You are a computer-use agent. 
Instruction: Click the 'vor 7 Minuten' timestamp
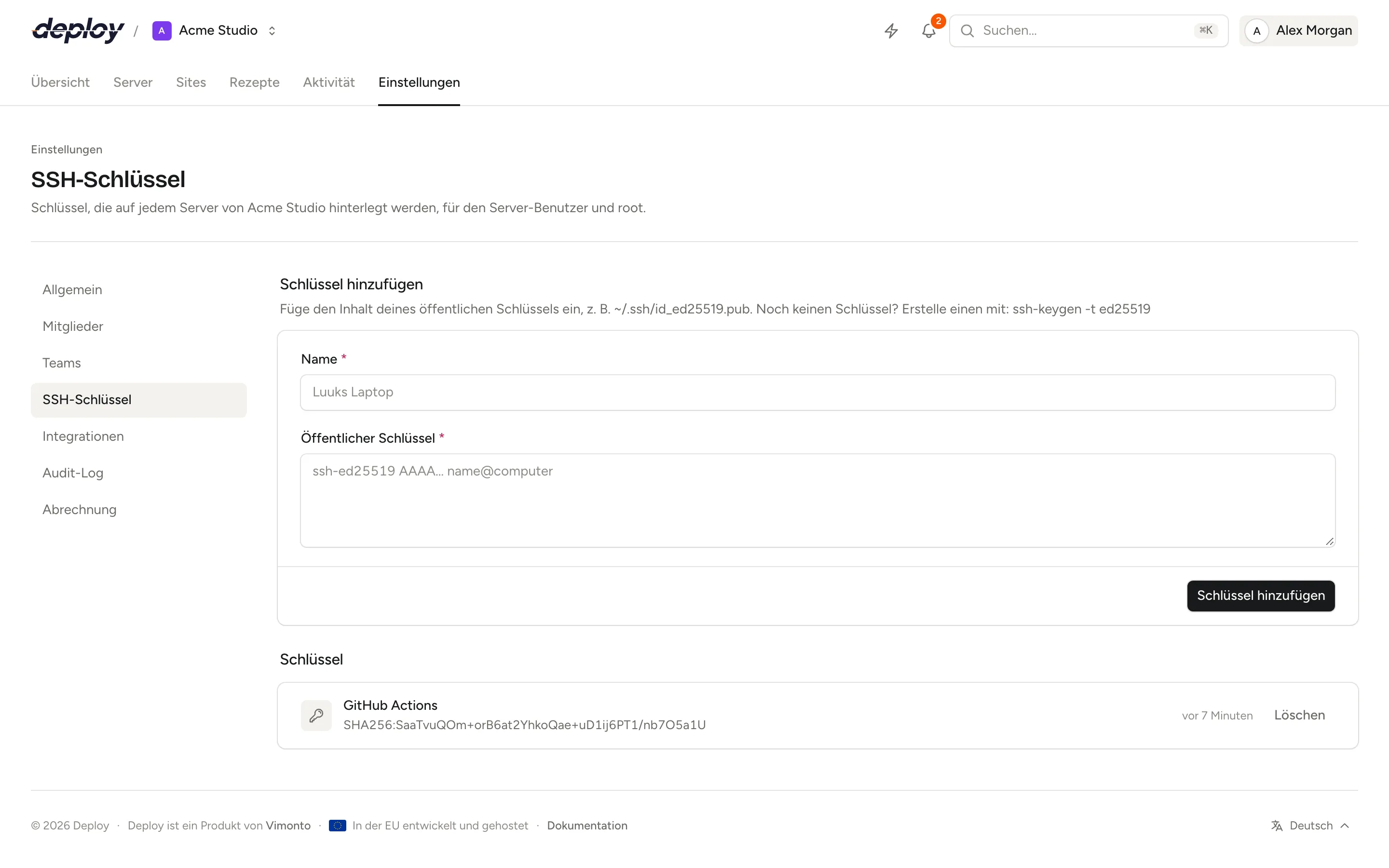tap(1217, 716)
